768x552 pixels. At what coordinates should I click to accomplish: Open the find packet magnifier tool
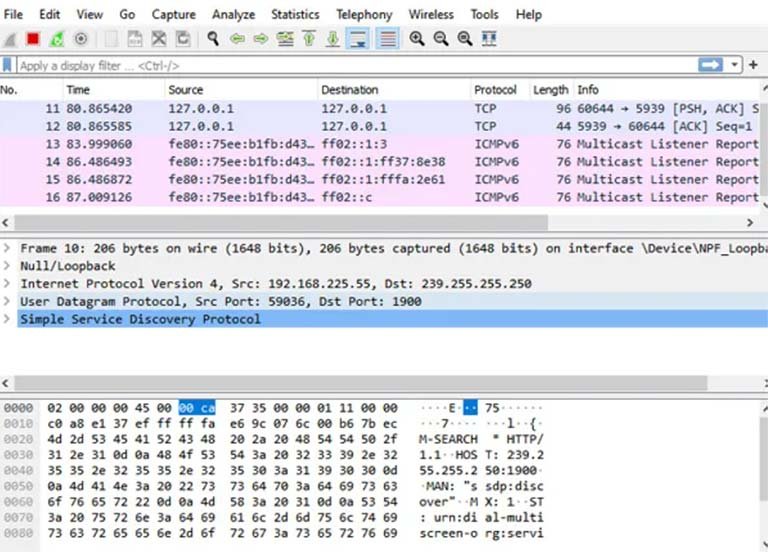coord(213,39)
